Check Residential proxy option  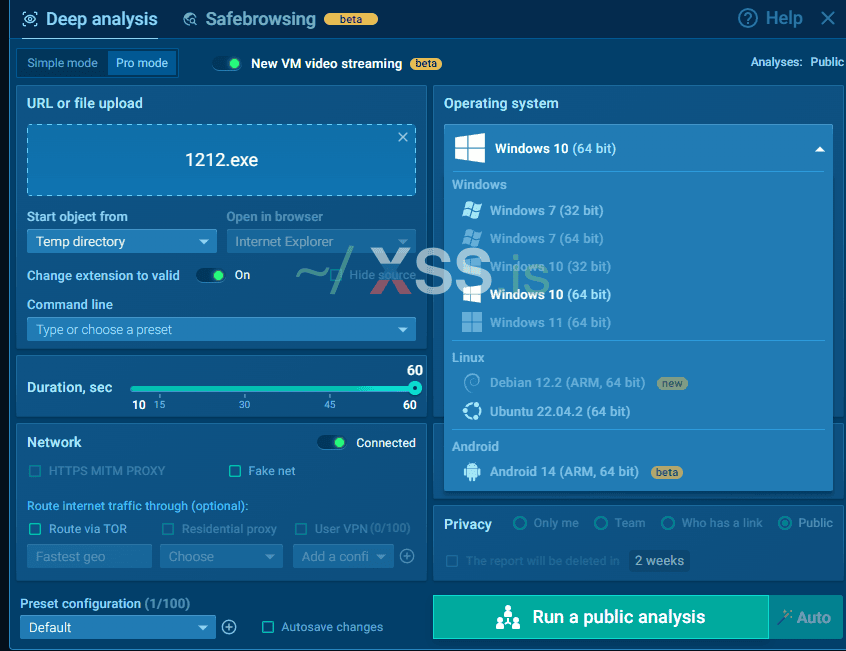click(x=168, y=529)
